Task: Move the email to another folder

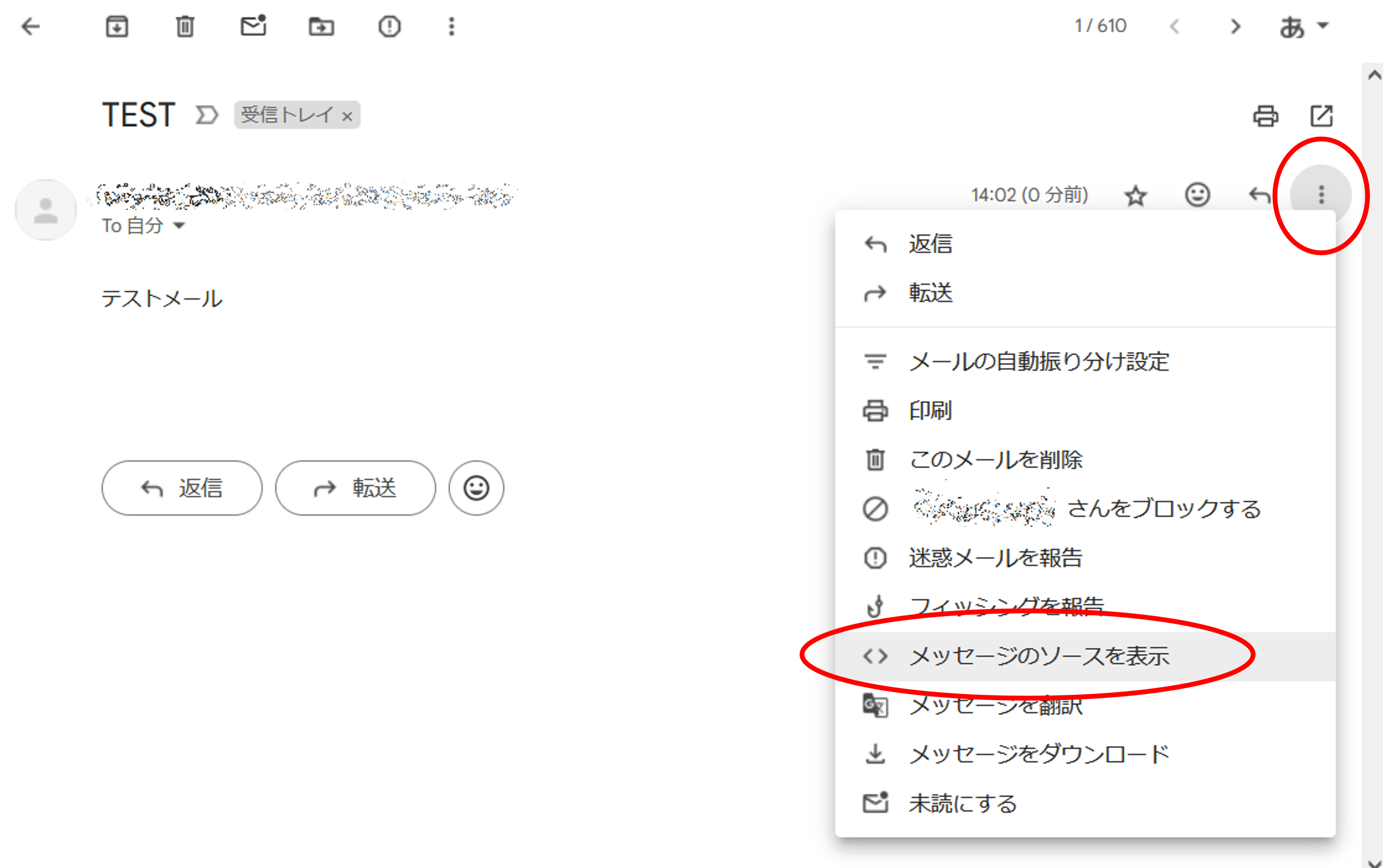Action: [321, 26]
